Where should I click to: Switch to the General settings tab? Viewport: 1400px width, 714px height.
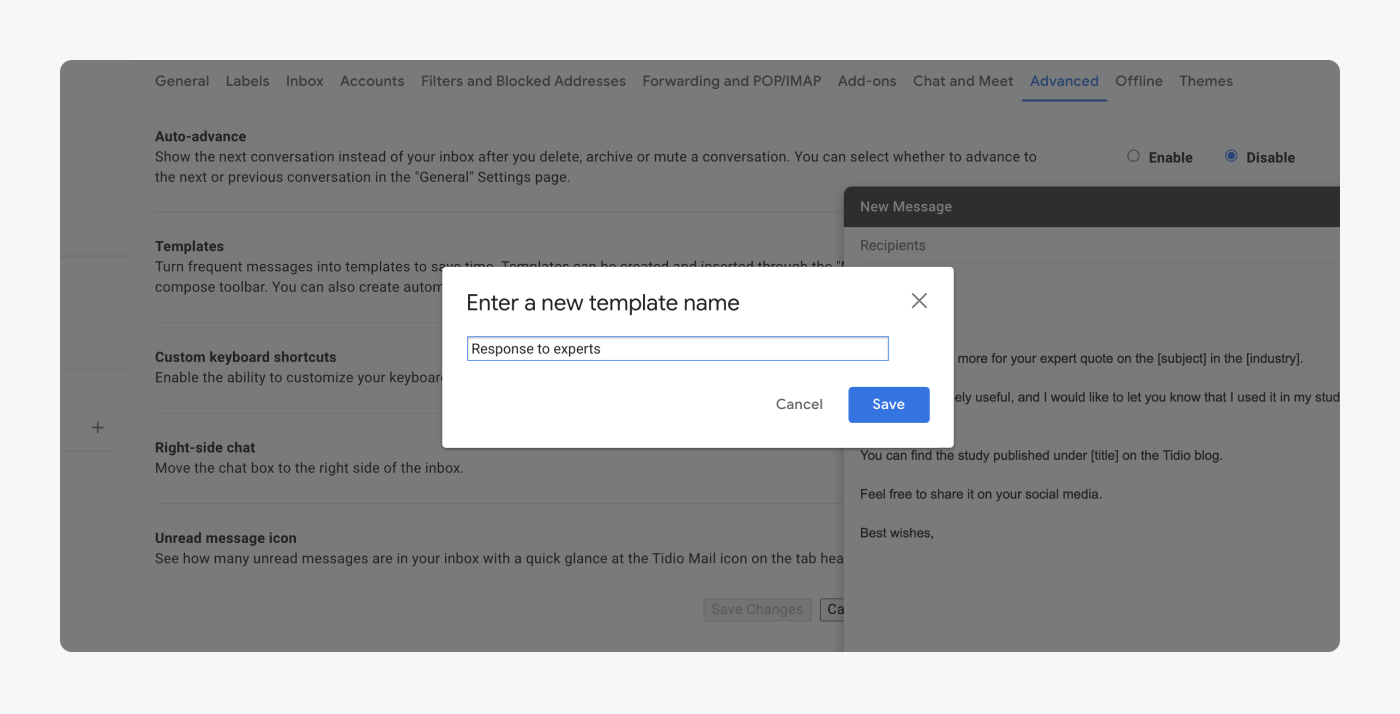pos(181,81)
